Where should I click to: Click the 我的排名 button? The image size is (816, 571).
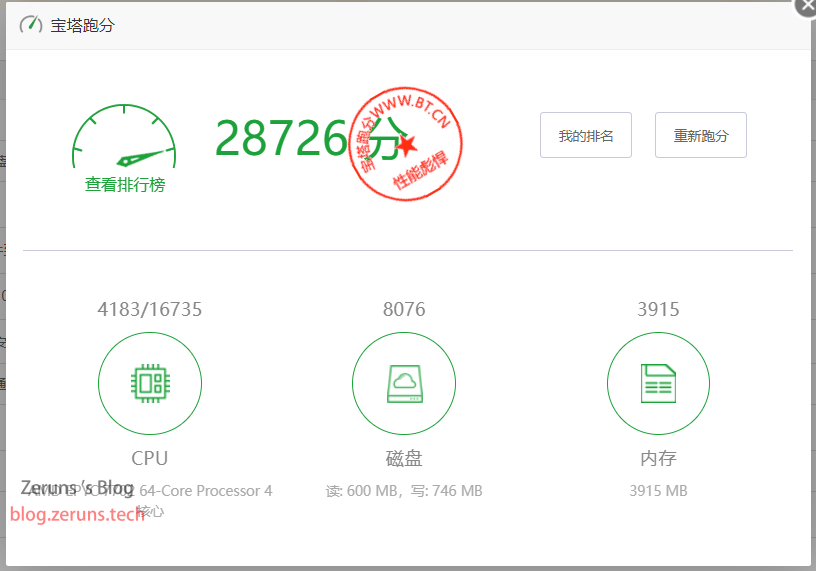click(585, 135)
